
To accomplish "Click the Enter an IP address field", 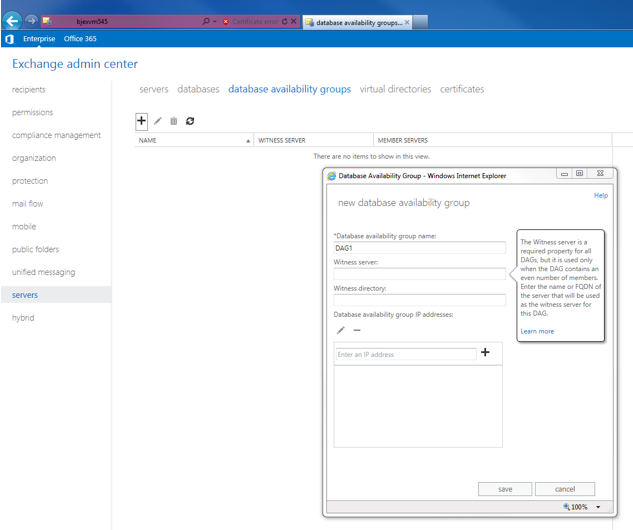I will pyautogui.click(x=406, y=354).
